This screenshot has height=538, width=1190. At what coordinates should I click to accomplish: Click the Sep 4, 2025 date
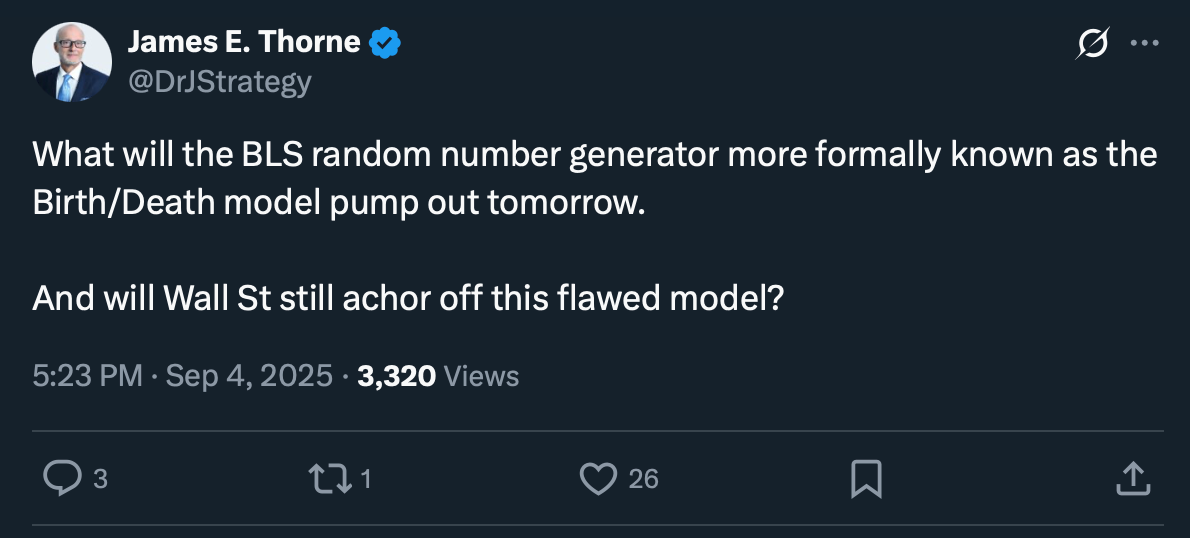[248, 376]
